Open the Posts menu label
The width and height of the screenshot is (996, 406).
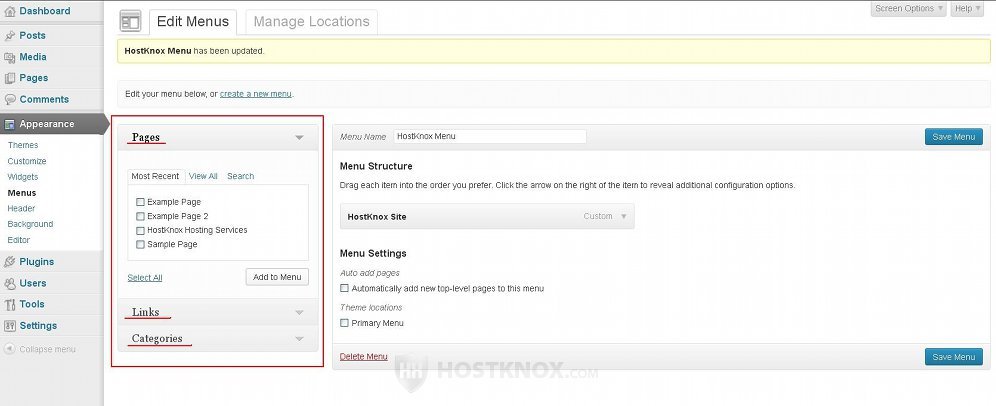[x=32, y=36]
